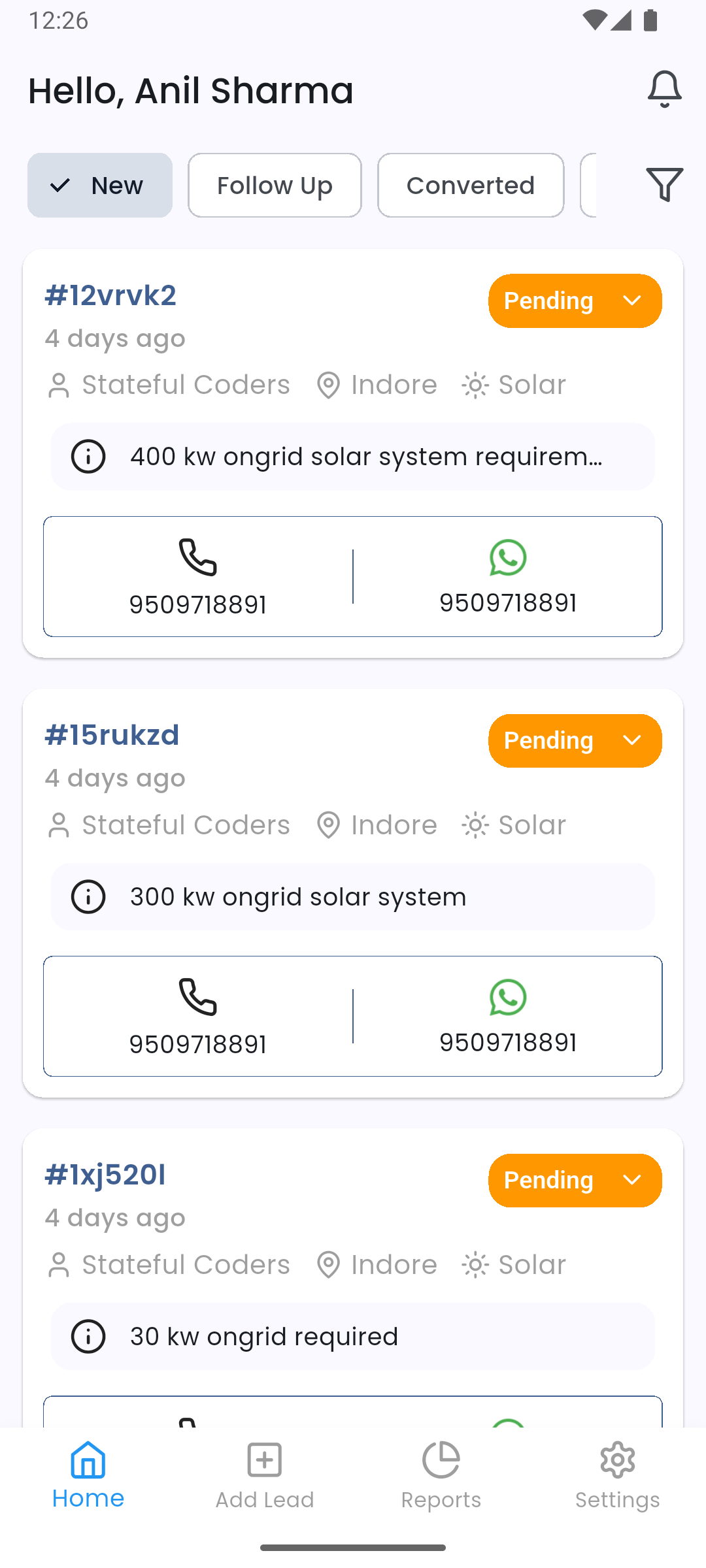This screenshot has height=1568, width=706.
Task: Expand Pending status dropdown for #1xj520l
Action: tap(575, 1181)
